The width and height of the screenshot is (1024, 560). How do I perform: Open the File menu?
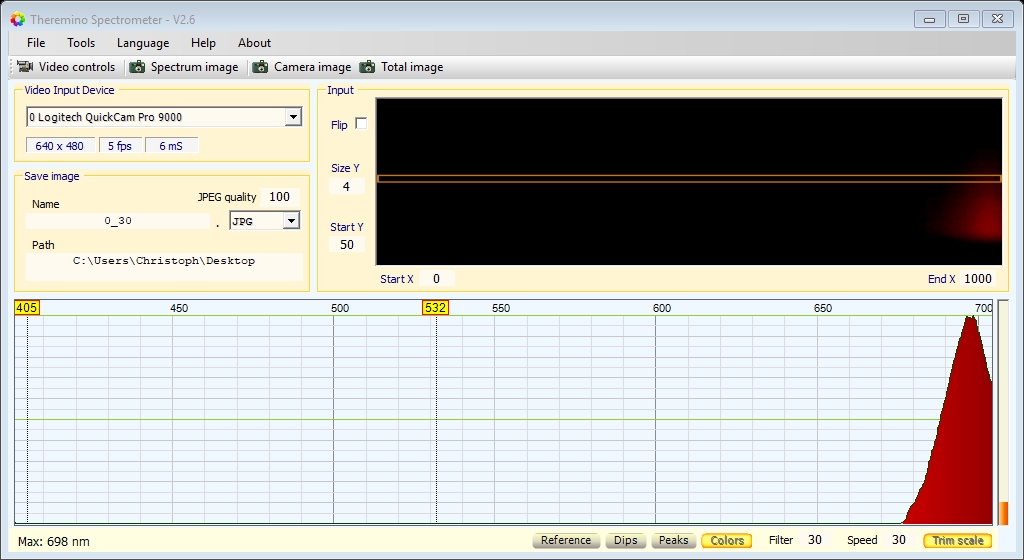(x=36, y=43)
